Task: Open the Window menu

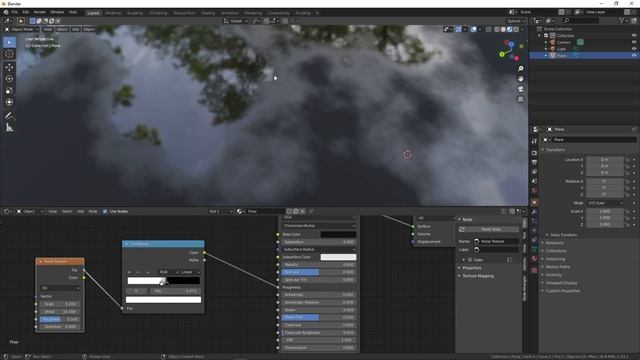Action: click(57, 12)
